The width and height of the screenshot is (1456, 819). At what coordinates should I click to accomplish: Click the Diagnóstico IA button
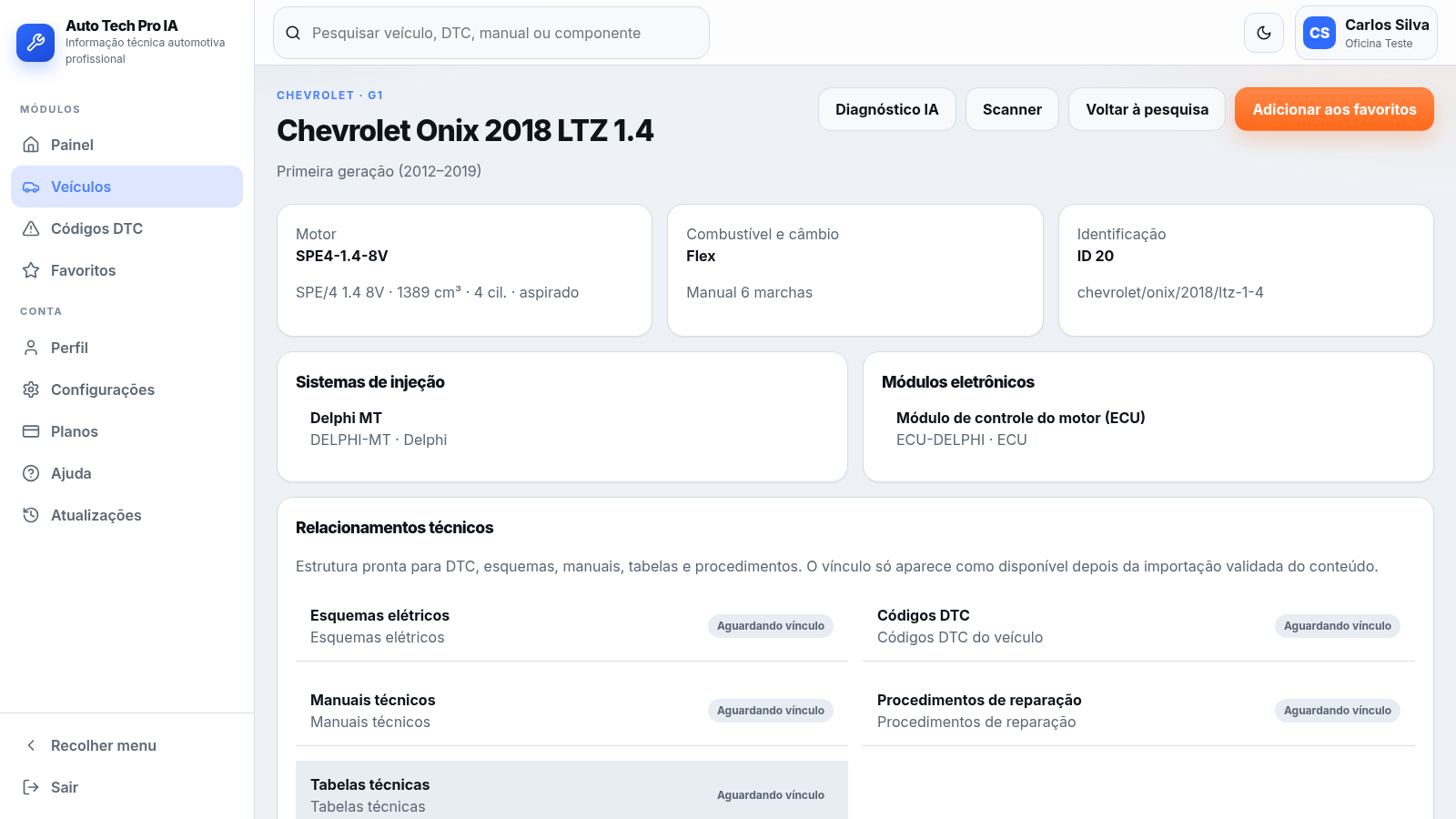click(887, 109)
